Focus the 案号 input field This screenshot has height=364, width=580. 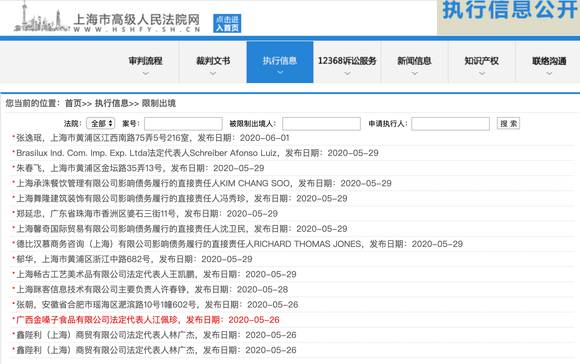coord(183,124)
